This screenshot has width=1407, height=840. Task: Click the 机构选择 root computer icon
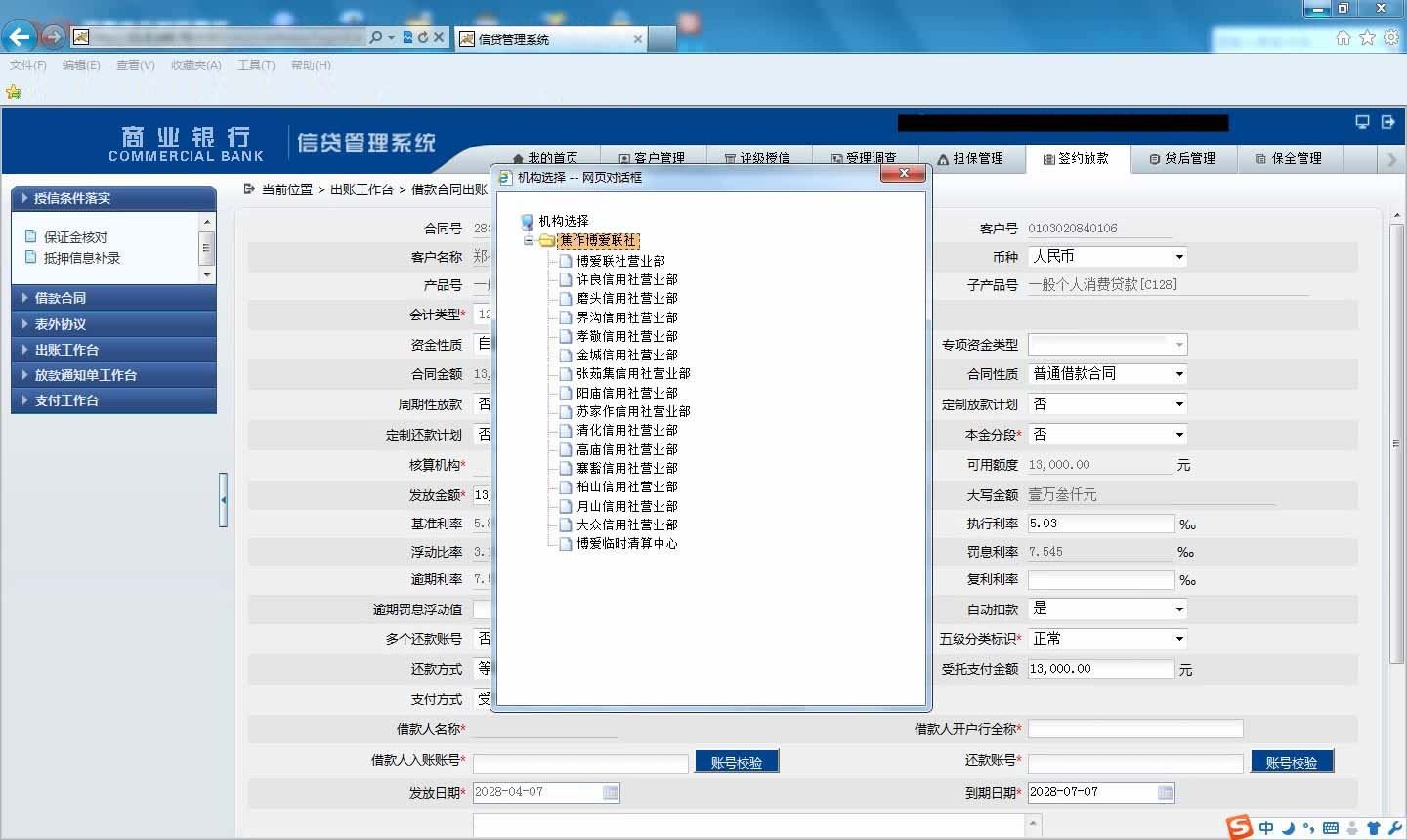click(528, 222)
